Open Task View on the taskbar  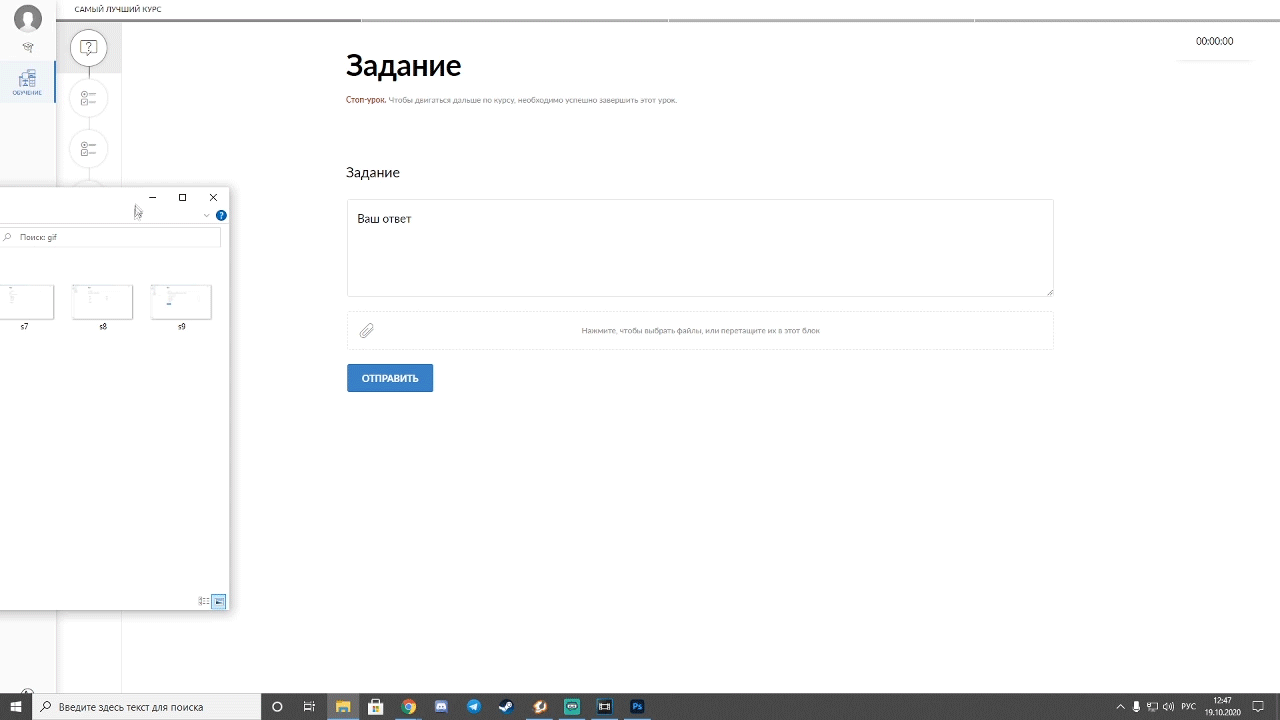(x=310, y=707)
